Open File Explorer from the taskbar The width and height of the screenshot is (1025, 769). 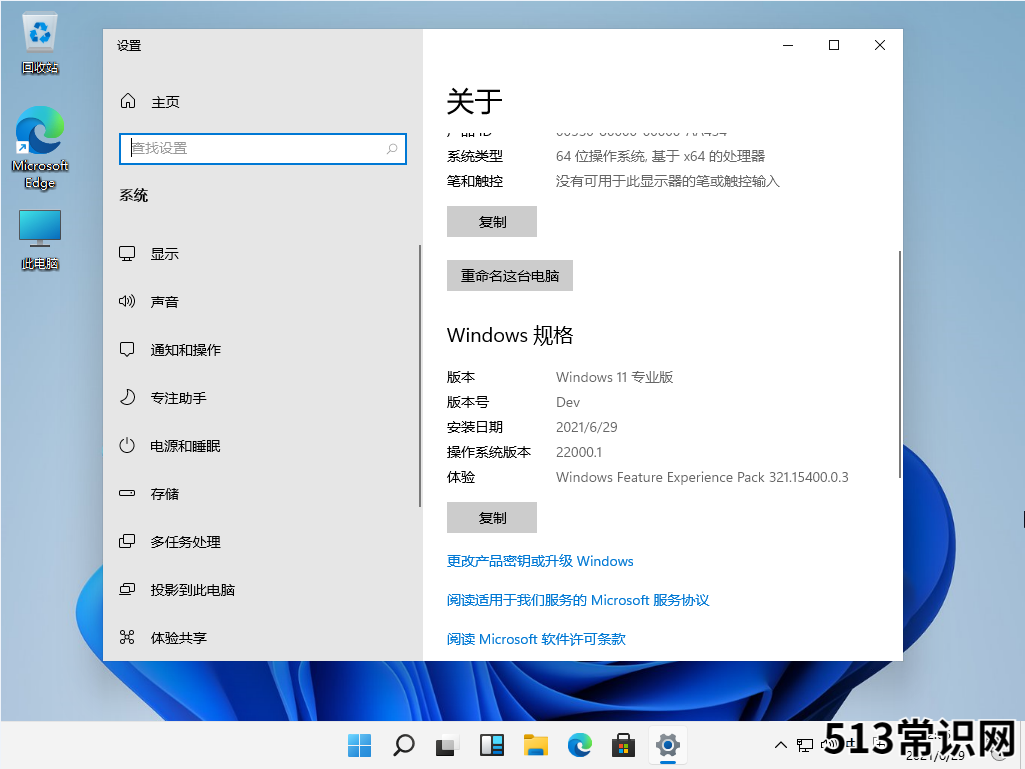coord(536,745)
